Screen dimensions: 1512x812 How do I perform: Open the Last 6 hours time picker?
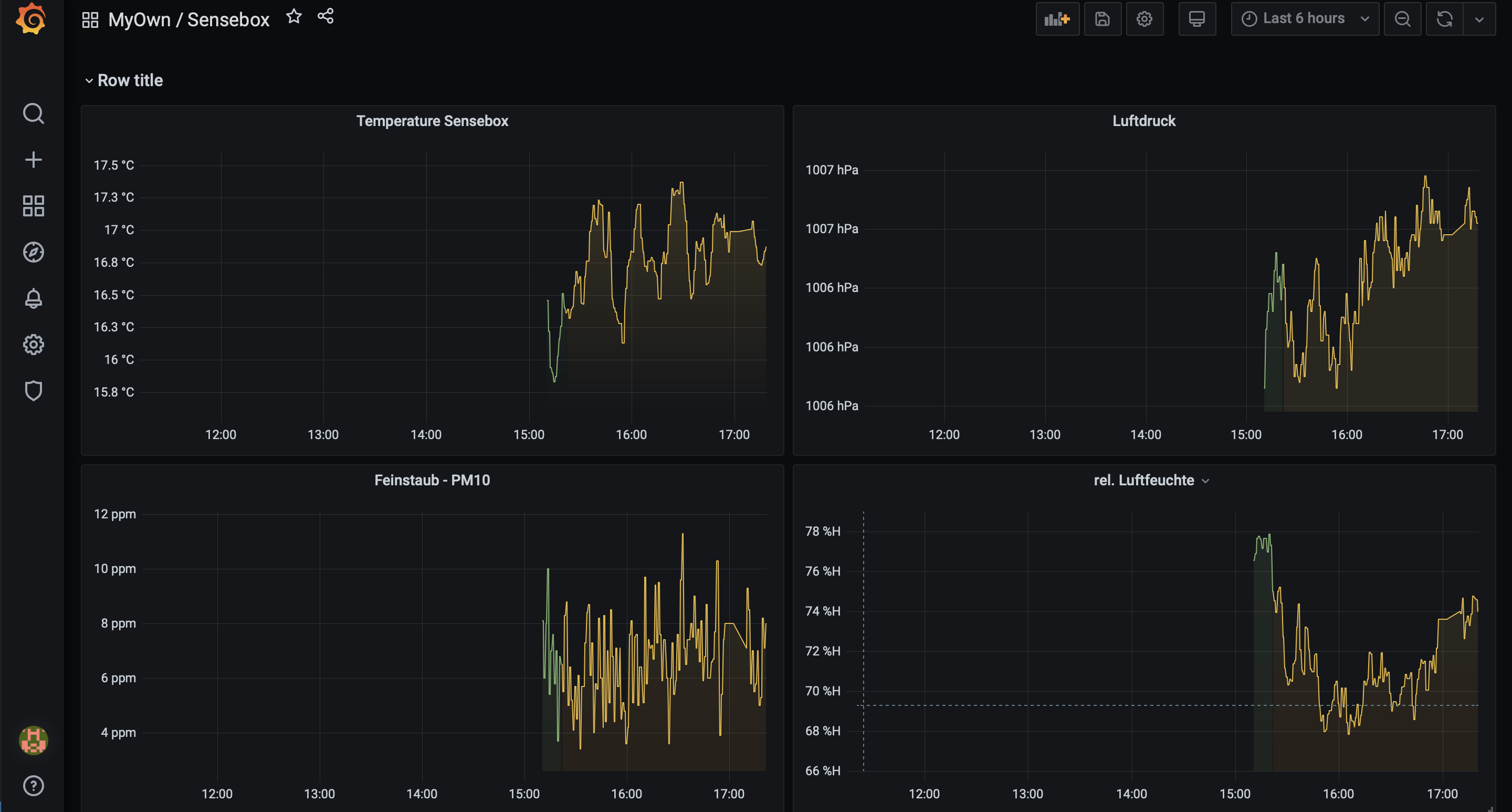coord(1304,19)
